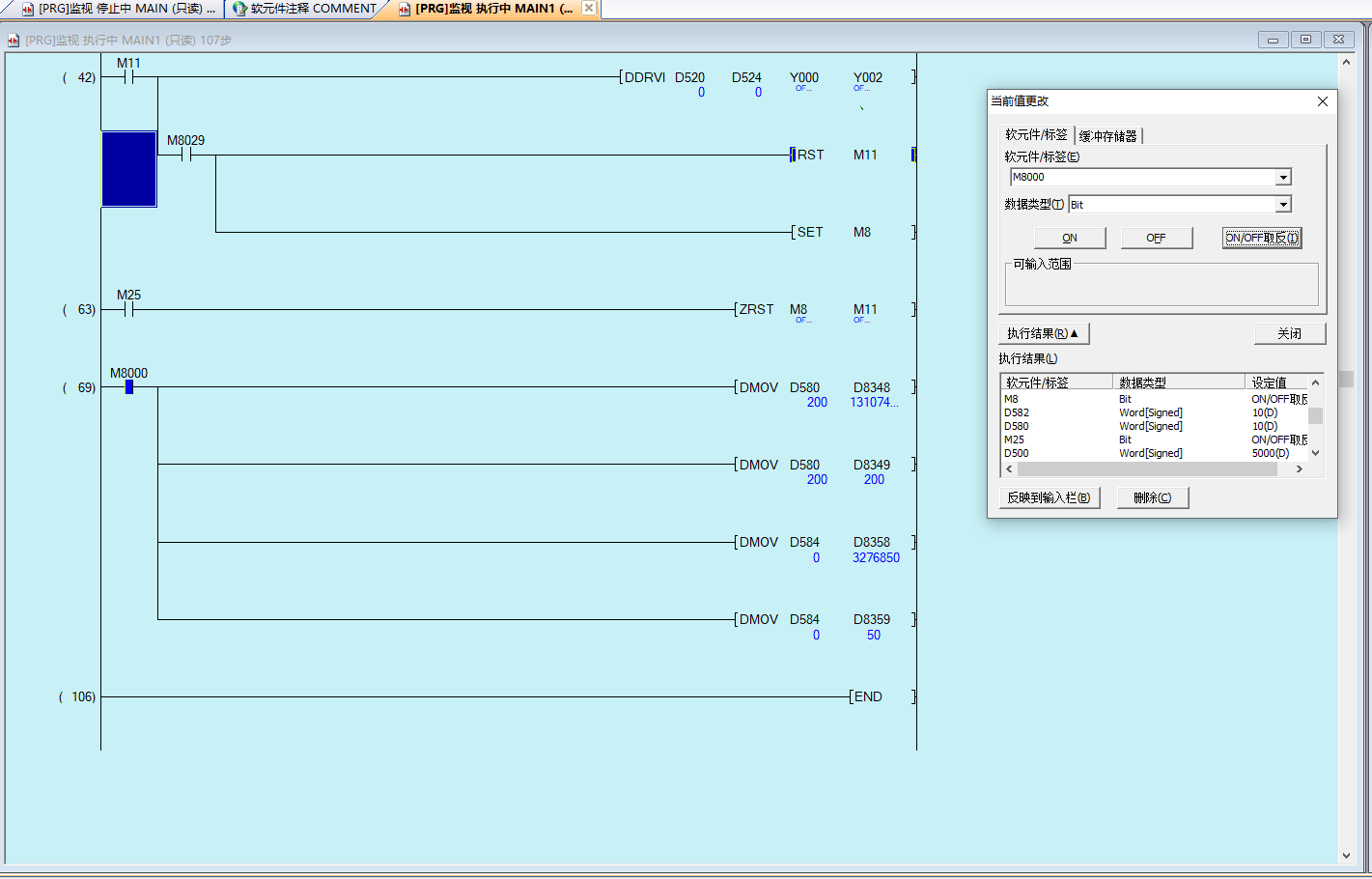This screenshot has width=1372, height=879.
Task: Click the M25 contact at step 63
Action: pyautogui.click(x=128, y=310)
